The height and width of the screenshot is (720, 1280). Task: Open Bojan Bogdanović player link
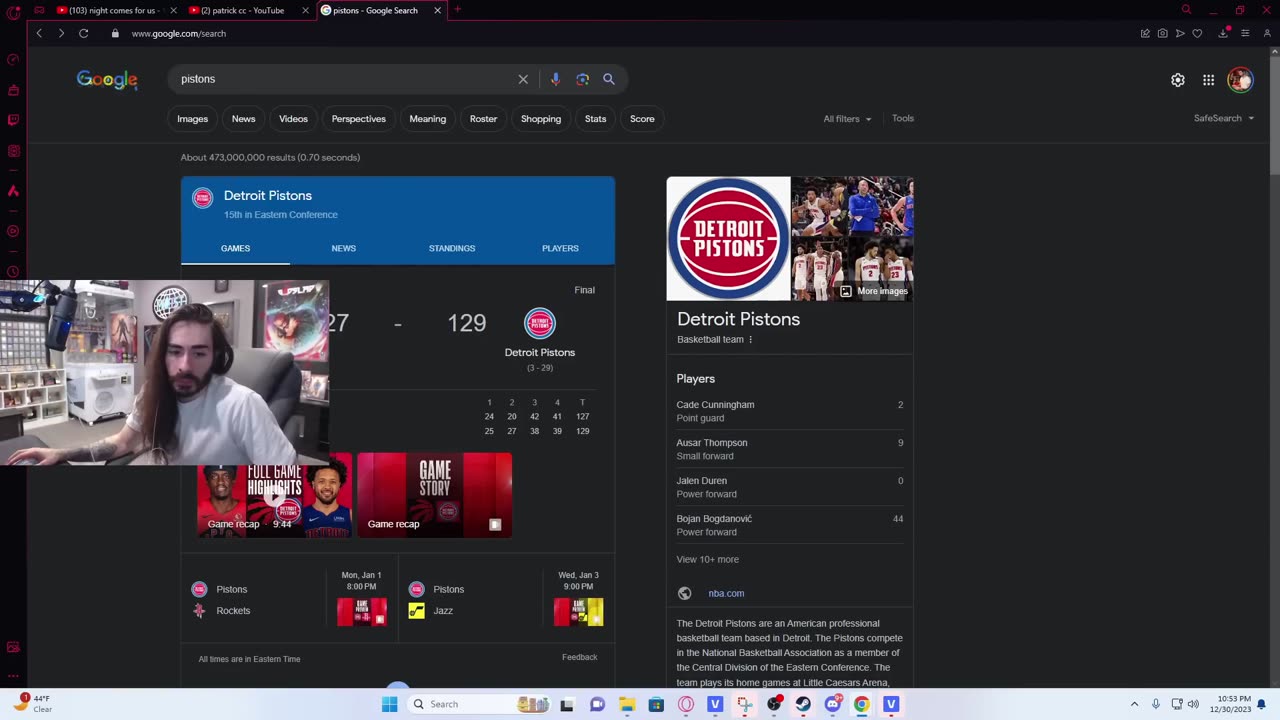pyautogui.click(x=714, y=519)
